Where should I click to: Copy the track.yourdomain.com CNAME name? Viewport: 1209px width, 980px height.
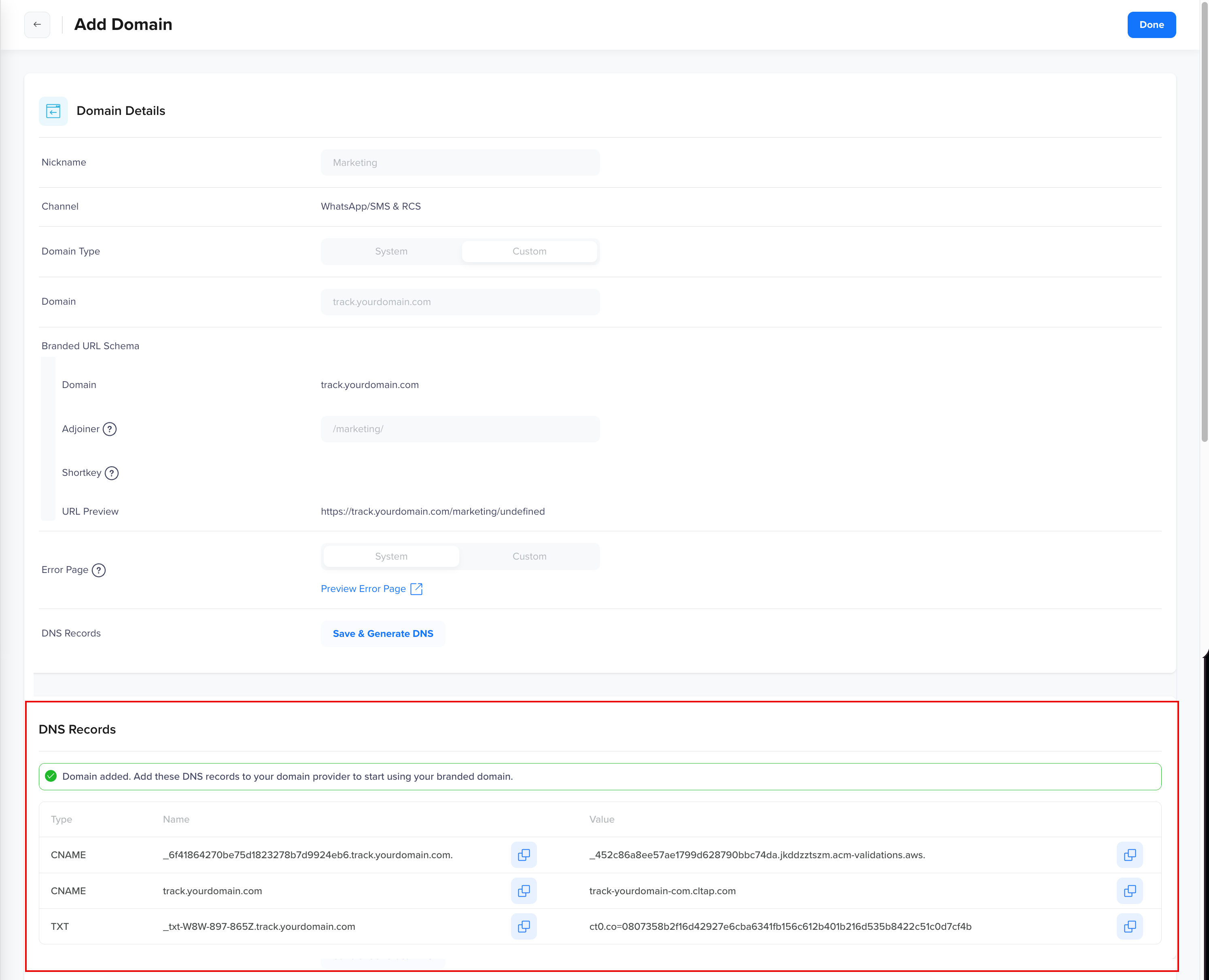tap(523, 891)
